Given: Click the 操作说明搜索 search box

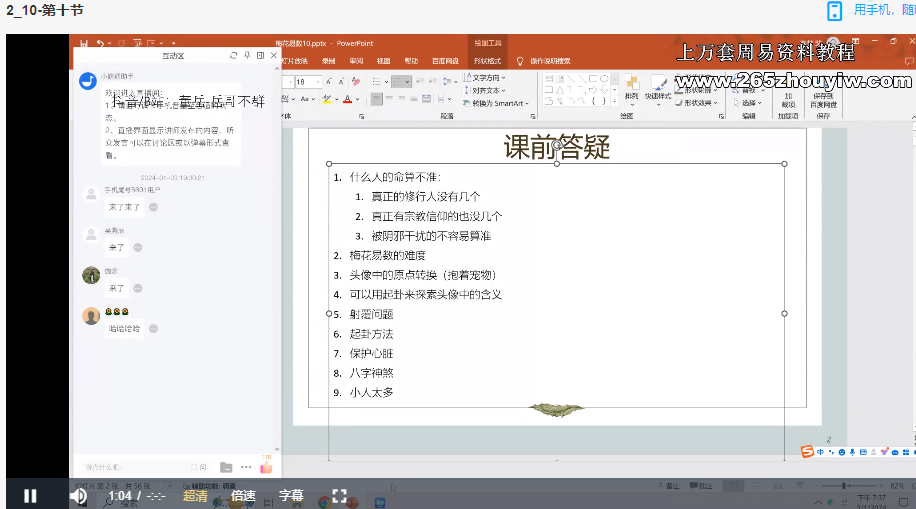Looking at the screenshot, I should pyautogui.click(x=550, y=61).
